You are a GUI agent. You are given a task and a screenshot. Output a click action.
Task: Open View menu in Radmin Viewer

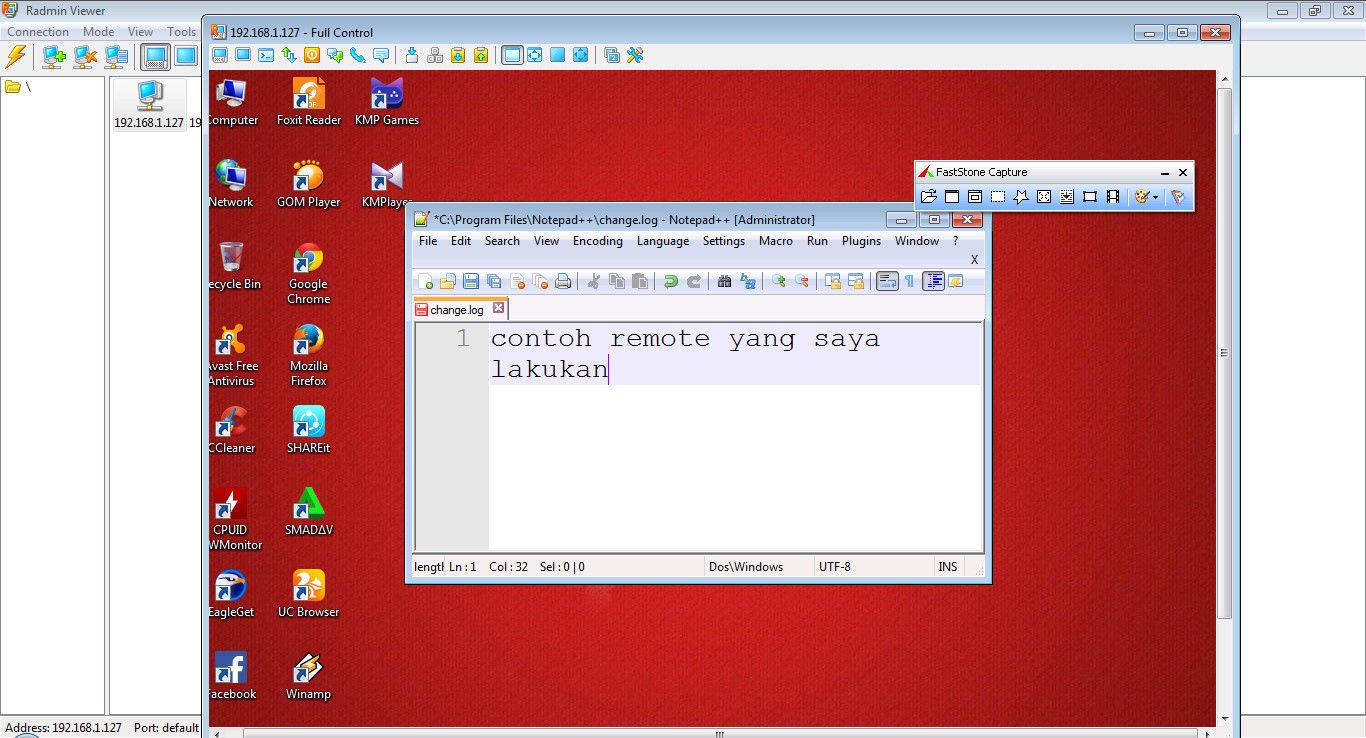tap(141, 32)
